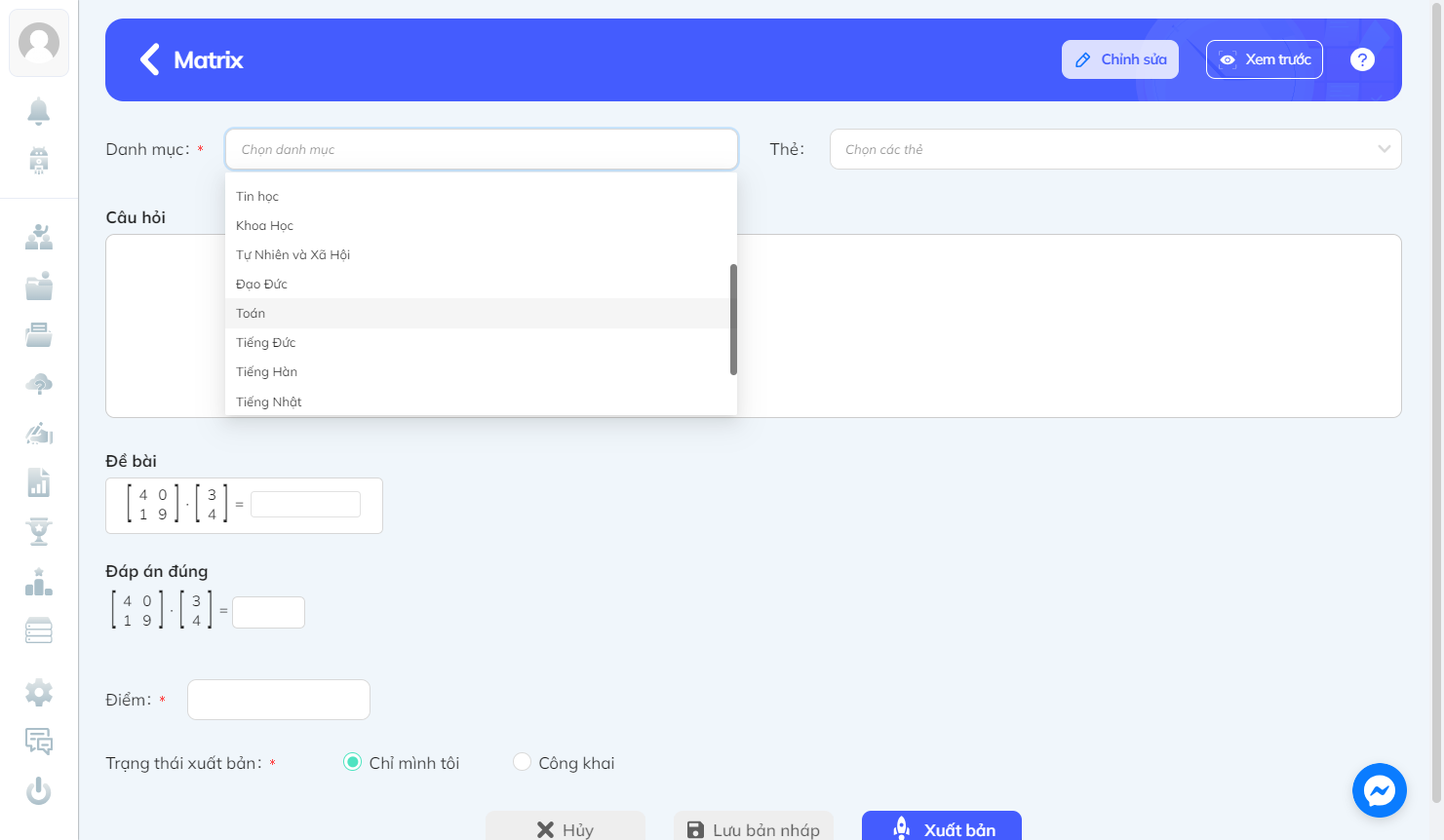This screenshot has height=840, width=1444.
Task: Choose Tiếng Đức from the category list
Action: pyautogui.click(x=478, y=342)
